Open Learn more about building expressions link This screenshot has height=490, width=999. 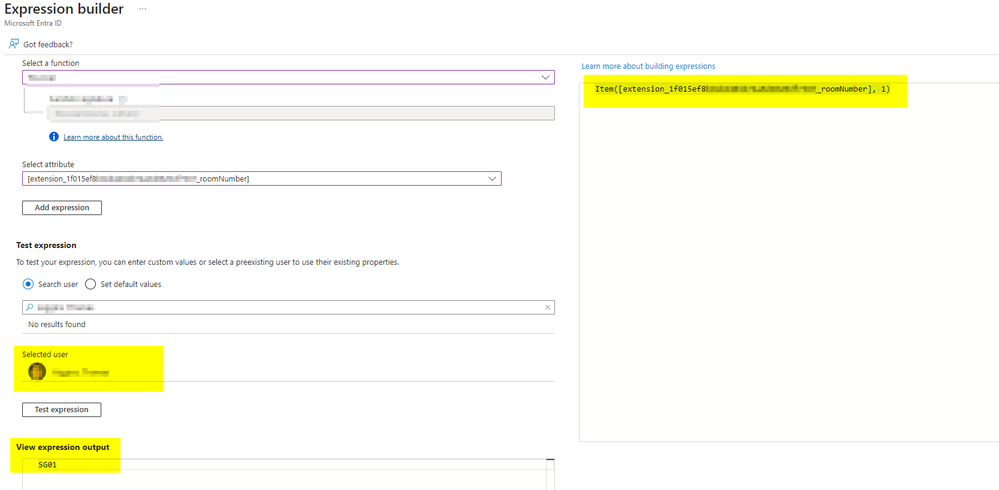[x=648, y=66]
